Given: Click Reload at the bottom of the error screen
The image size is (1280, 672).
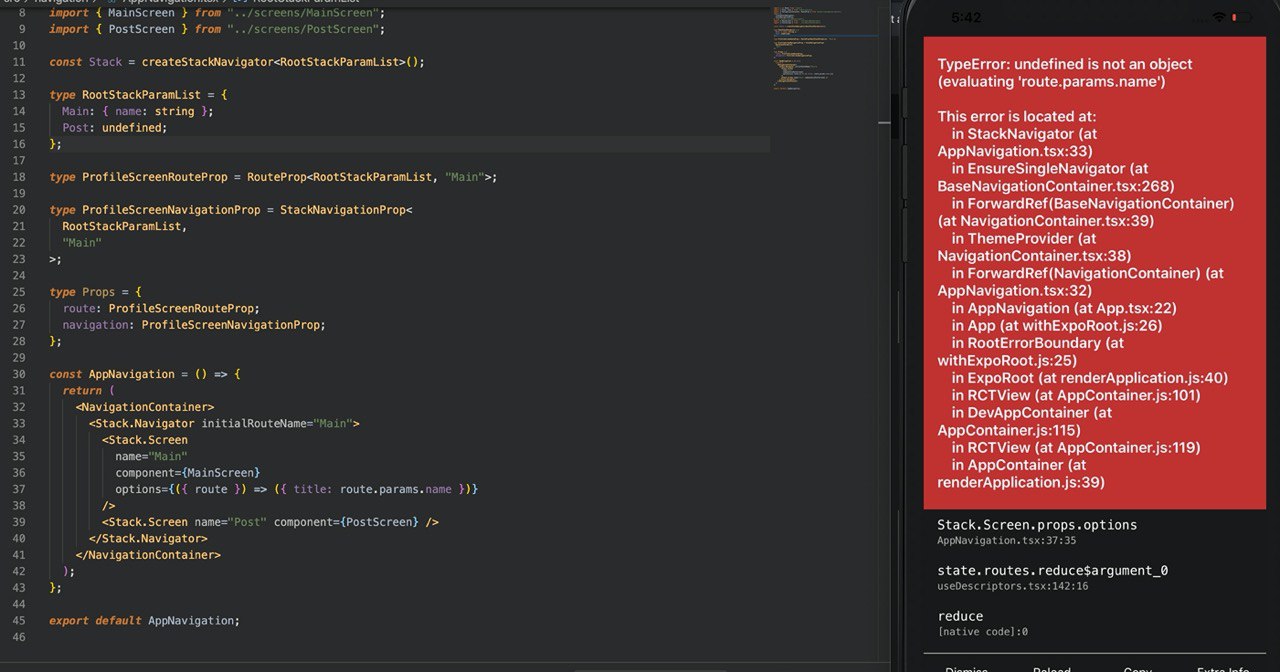Looking at the screenshot, I should pyautogui.click(x=1051, y=668).
